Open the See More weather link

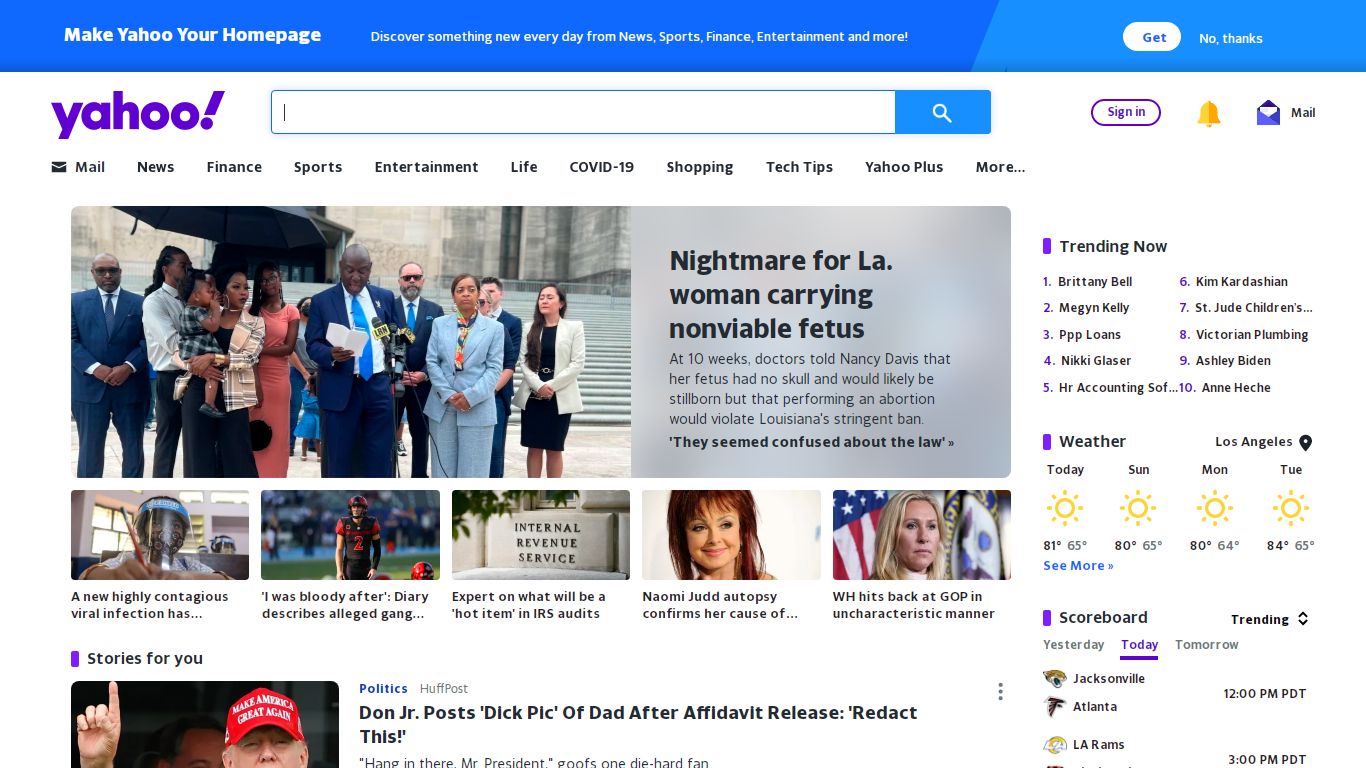click(x=1078, y=566)
